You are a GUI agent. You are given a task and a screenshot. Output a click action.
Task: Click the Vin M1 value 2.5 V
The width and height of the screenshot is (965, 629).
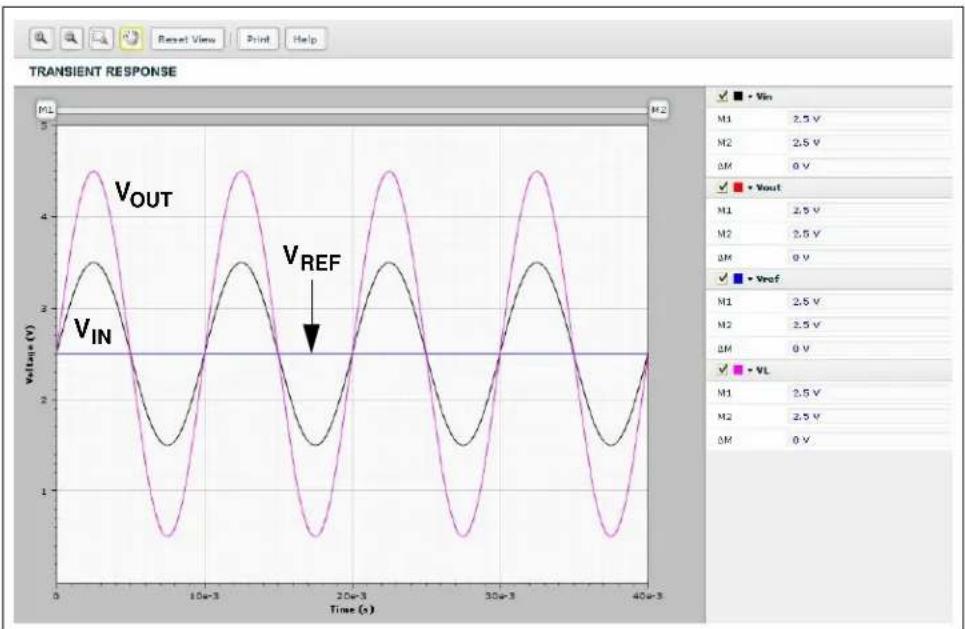(806, 119)
